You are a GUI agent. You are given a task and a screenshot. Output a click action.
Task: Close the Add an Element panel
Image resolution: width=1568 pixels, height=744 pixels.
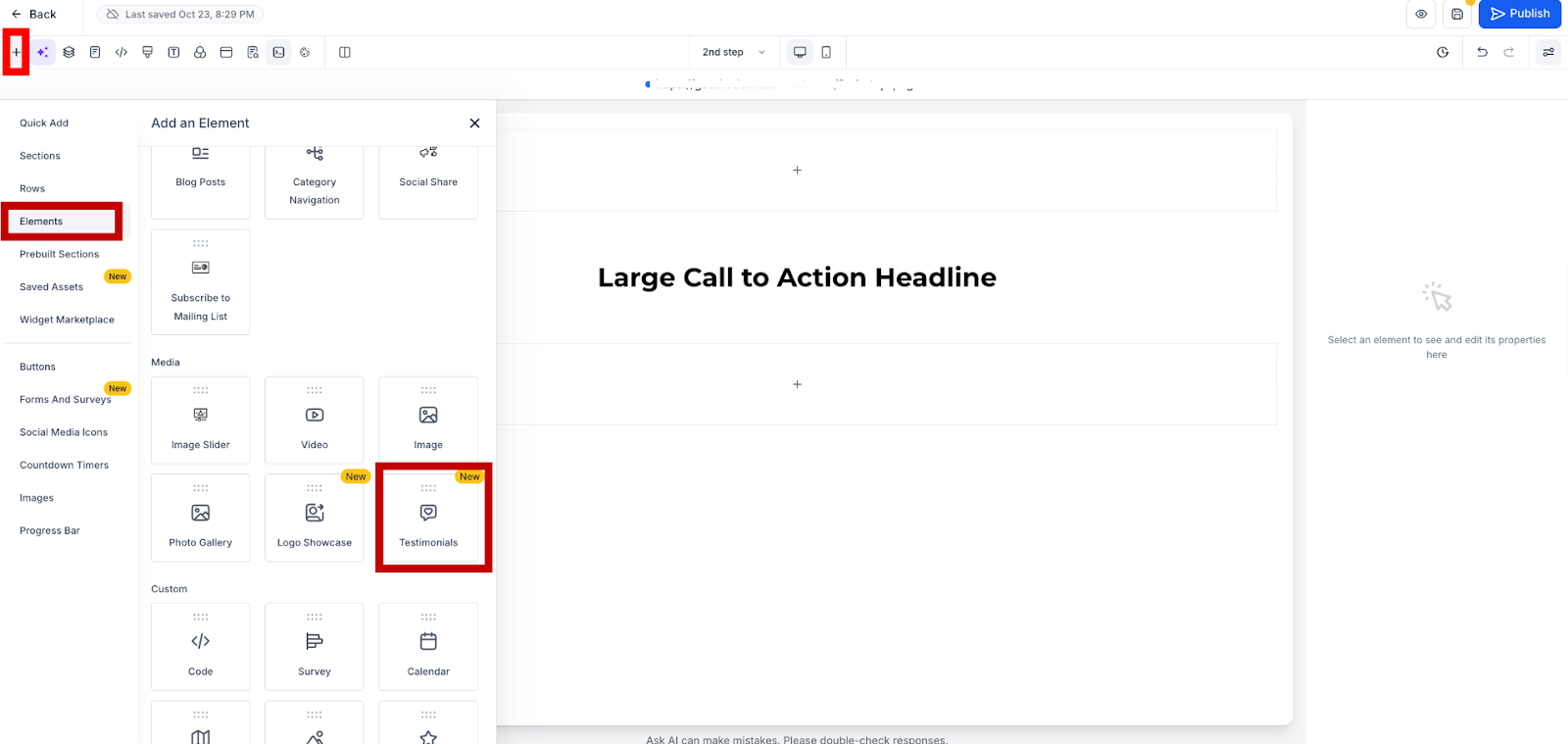pyautogui.click(x=474, y=124)
